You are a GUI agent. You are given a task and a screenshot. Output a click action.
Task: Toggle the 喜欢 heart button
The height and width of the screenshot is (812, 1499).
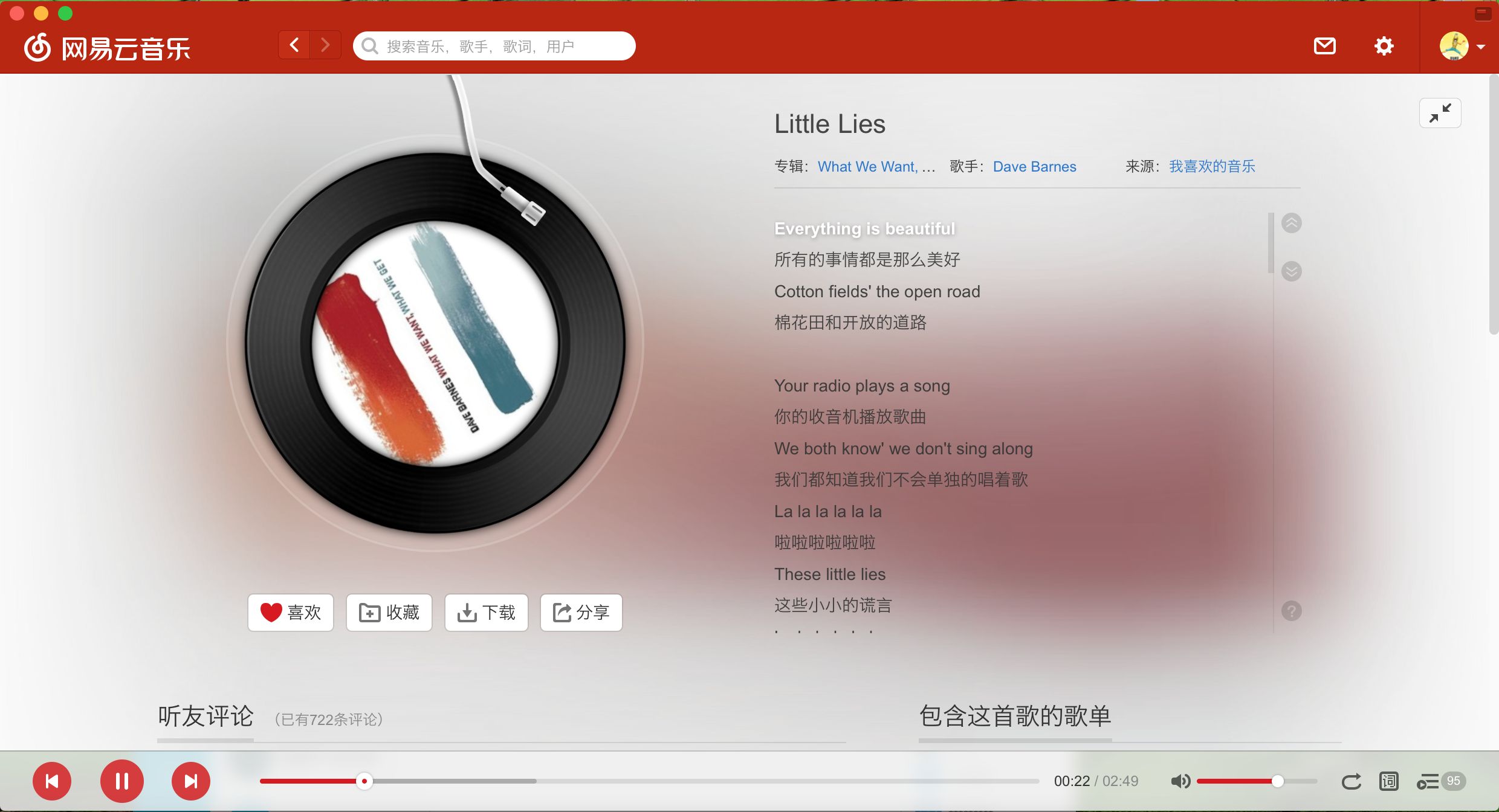pos(291,613)
